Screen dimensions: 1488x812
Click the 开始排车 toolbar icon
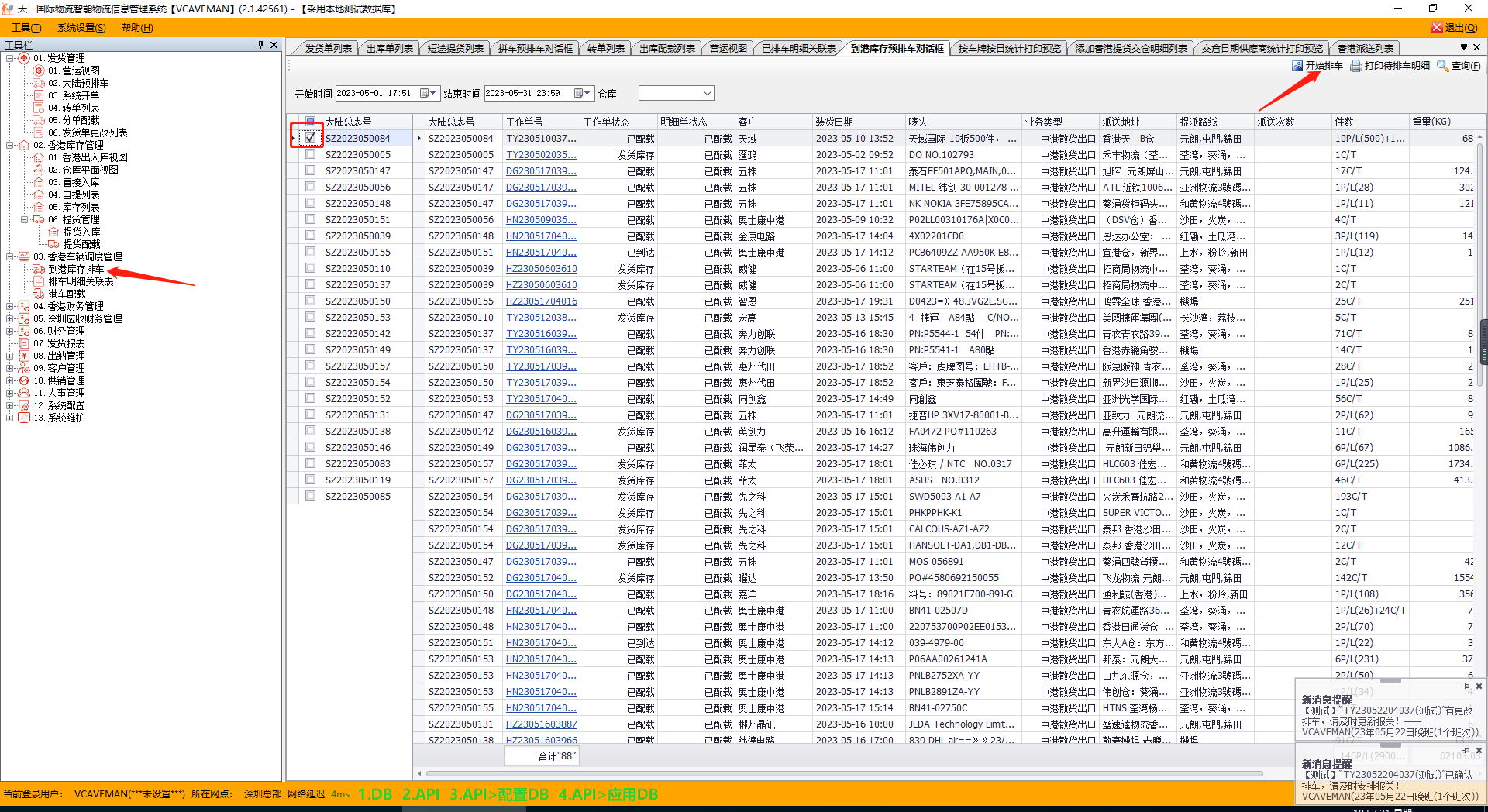point(1297,66)
